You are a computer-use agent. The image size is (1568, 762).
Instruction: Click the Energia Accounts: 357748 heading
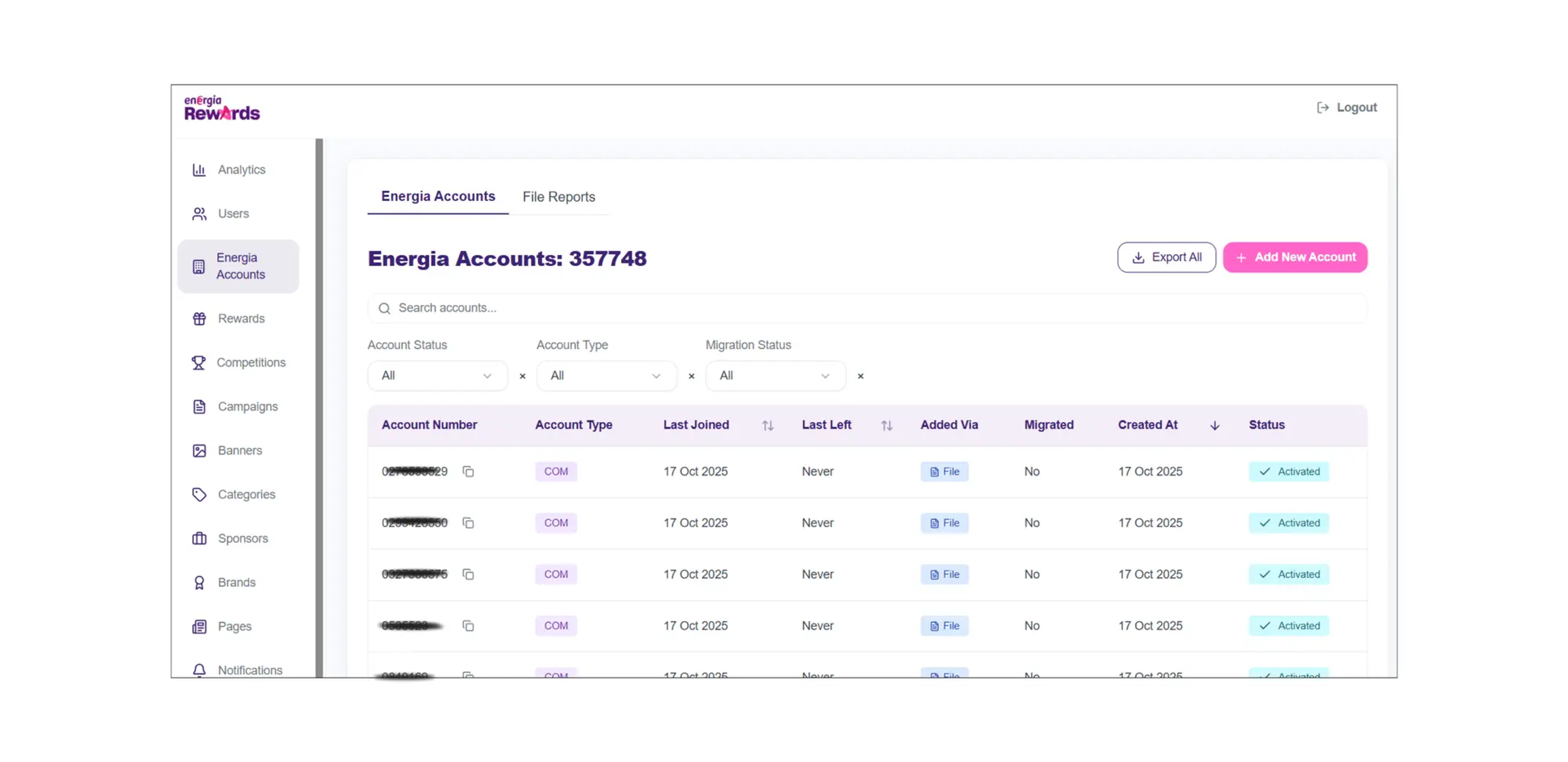(x=507, y=258)
